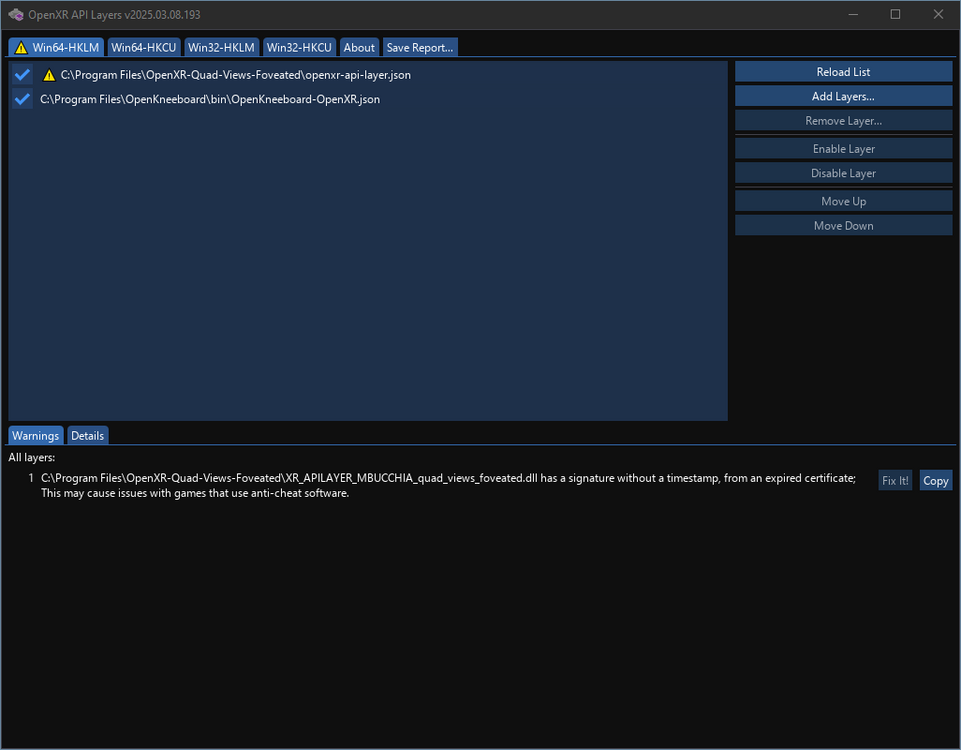Click the Disable Layer button

tap(843, 173)
